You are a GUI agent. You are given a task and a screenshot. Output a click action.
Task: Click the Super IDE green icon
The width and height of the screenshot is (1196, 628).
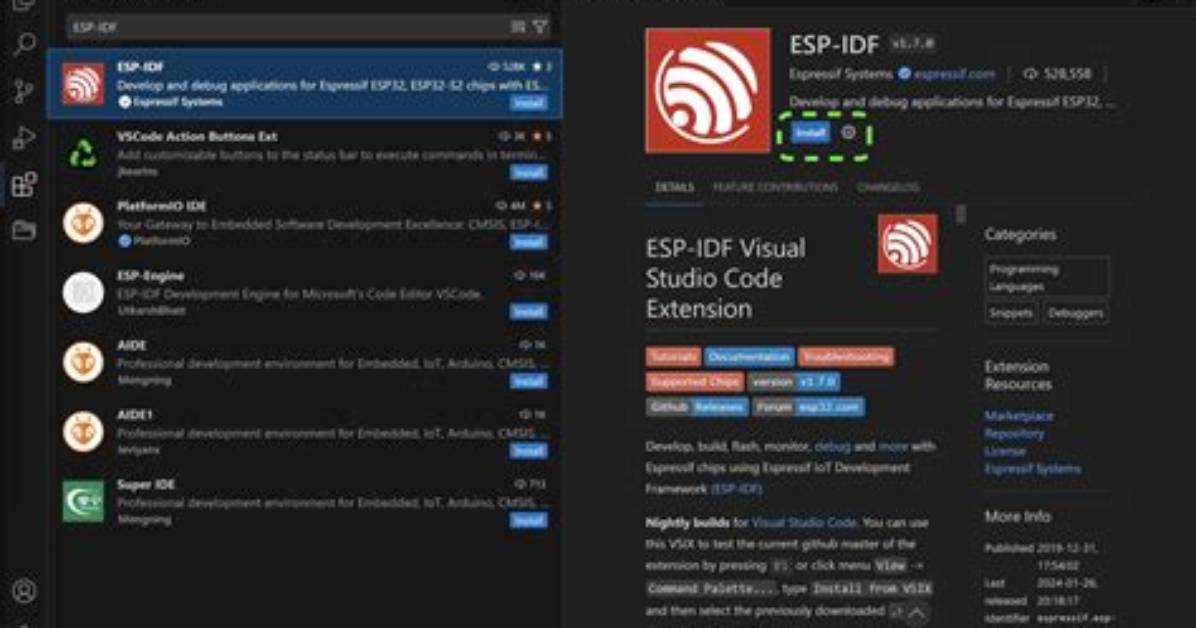tap(83, 501)
